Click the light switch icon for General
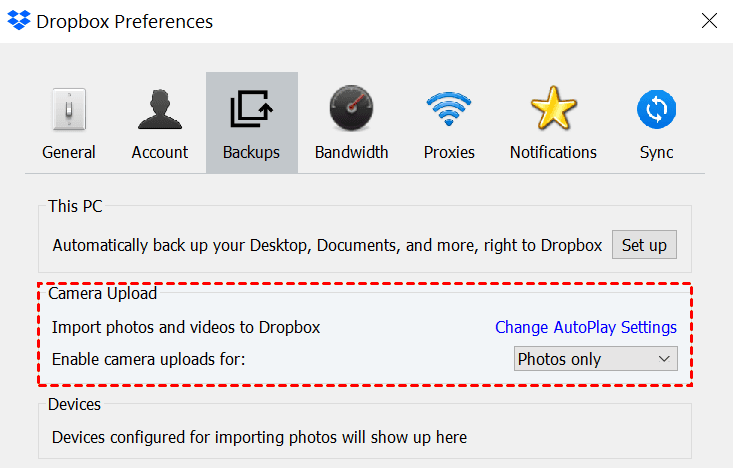Screen dimensions: 733x468 coord(69,110)
